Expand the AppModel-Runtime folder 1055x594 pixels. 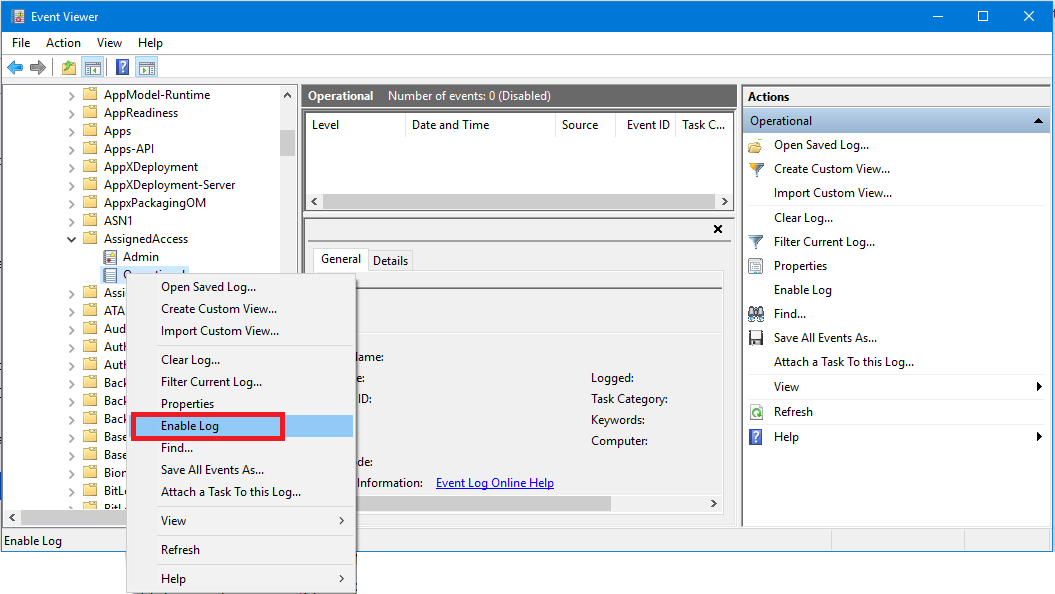pos(72,95)
